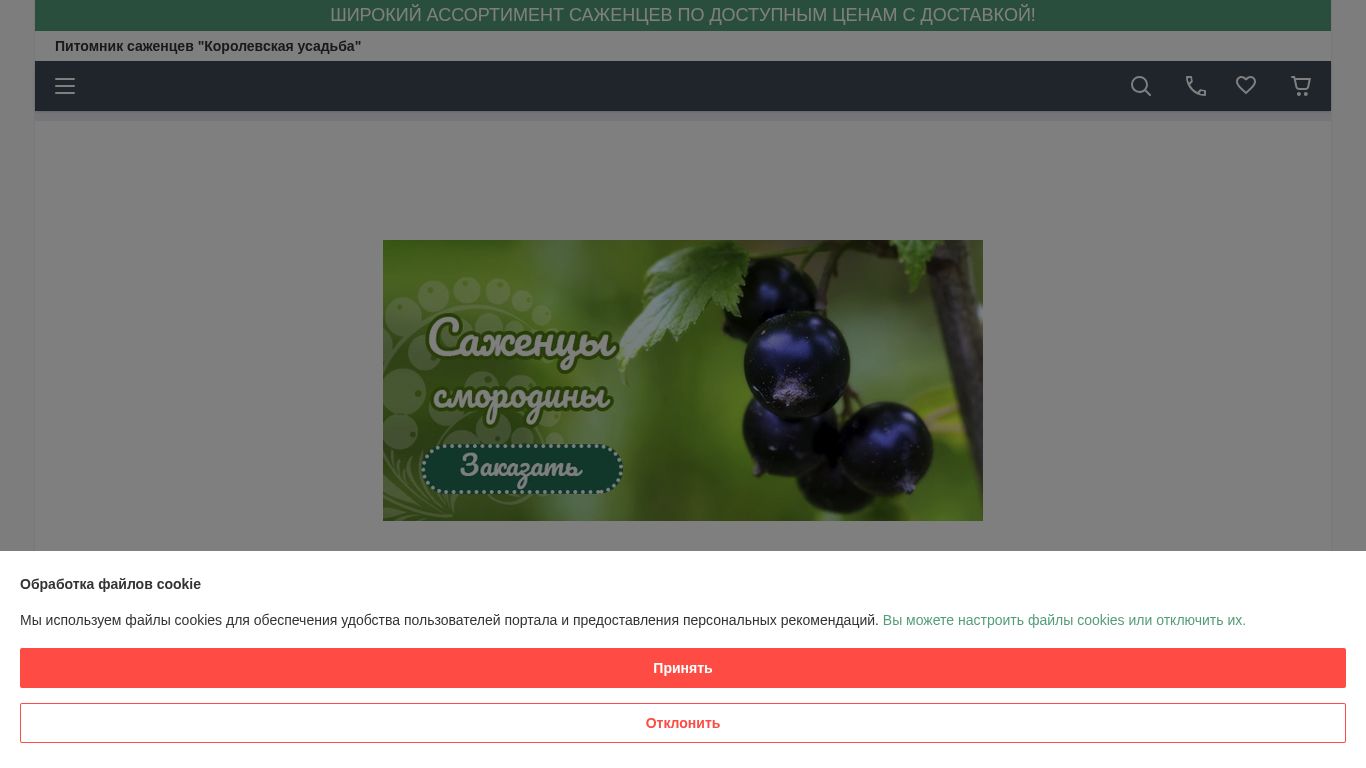Open favorites heart icon
Viewport: 1366px width, 768px height.
[x=1246, y=86]
